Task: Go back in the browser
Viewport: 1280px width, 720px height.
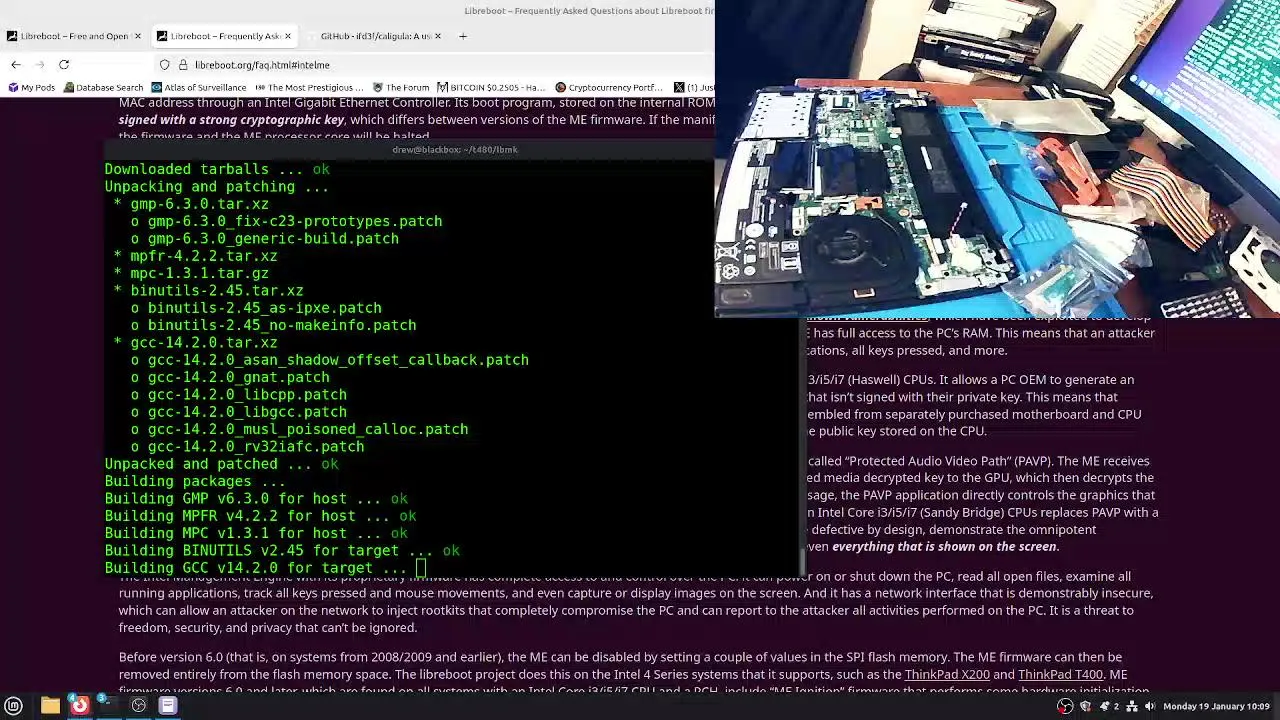Action: point(16,65)
